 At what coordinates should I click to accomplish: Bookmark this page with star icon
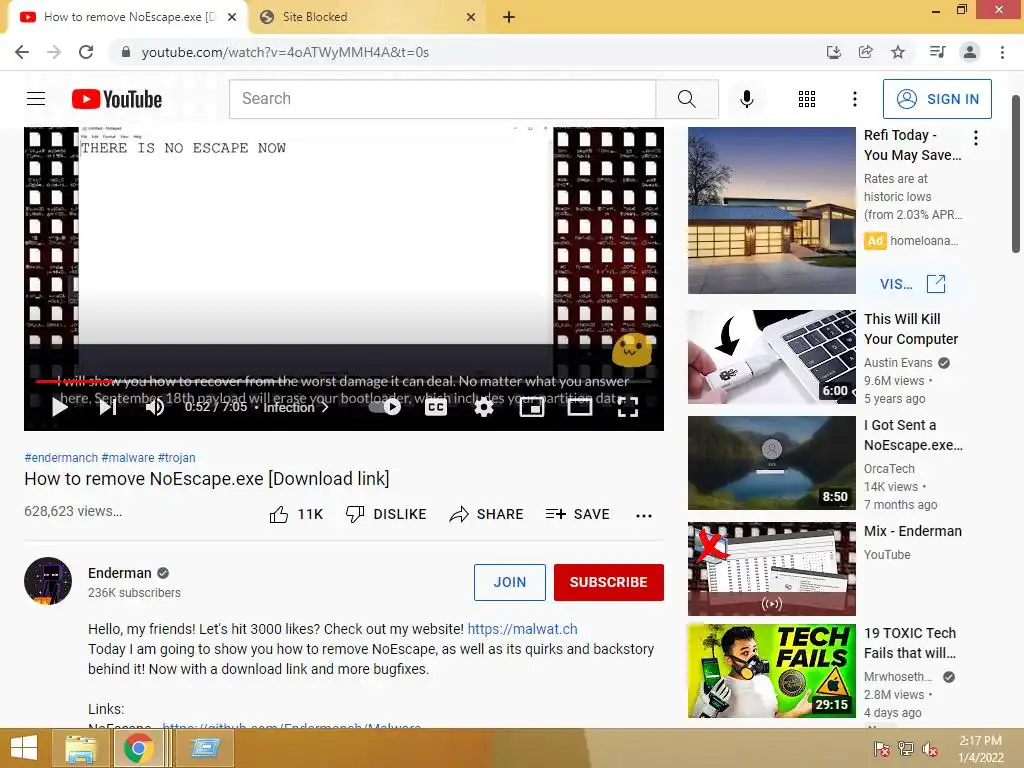coord(898,52)
